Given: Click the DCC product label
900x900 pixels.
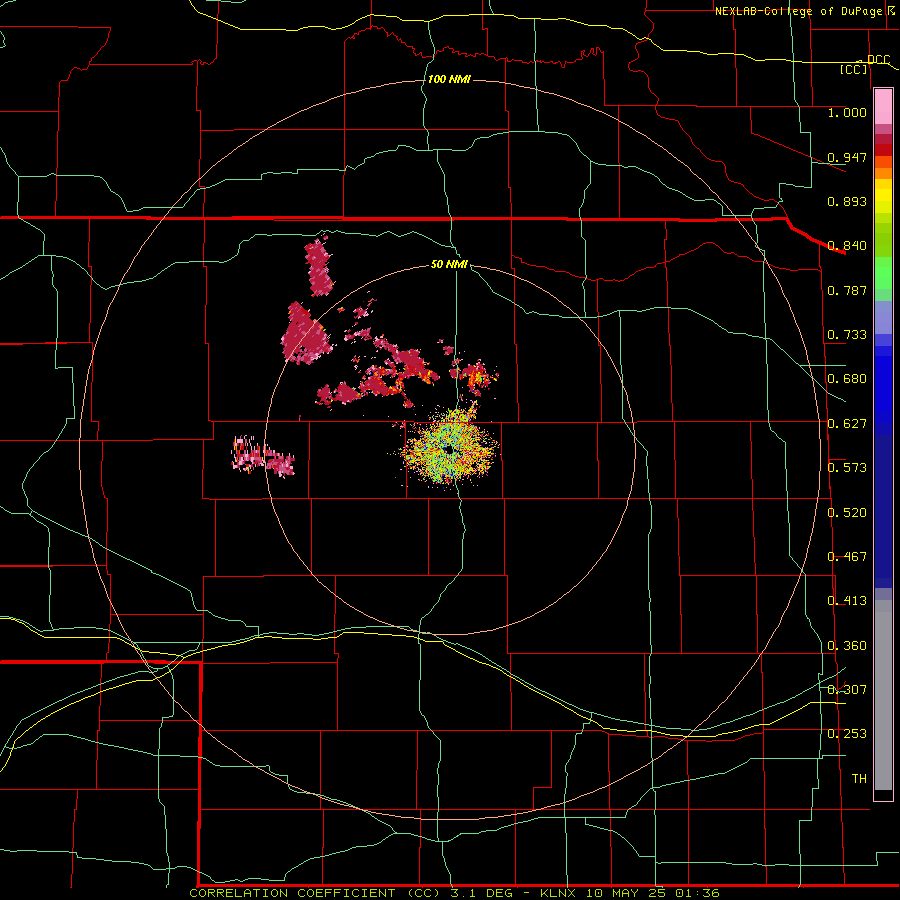Looking at the screenshot, I should [878, 60].
